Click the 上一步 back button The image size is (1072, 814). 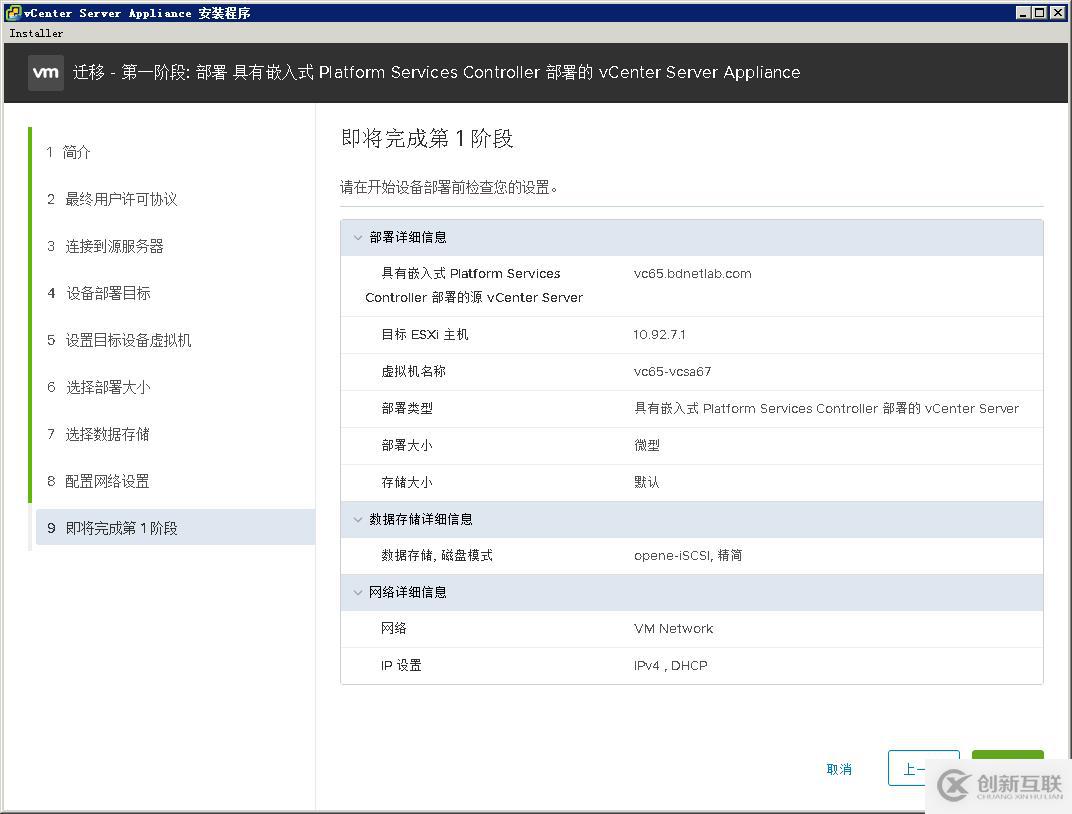coord(923,769)
